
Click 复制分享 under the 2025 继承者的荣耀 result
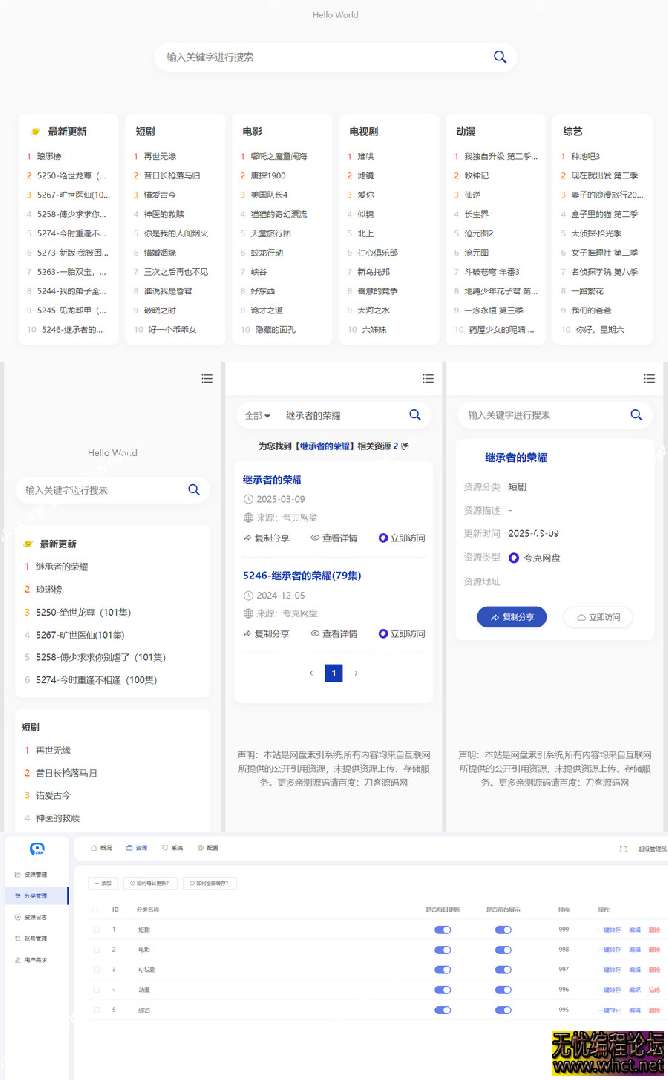pyautogui.click(x=266, y=538)
